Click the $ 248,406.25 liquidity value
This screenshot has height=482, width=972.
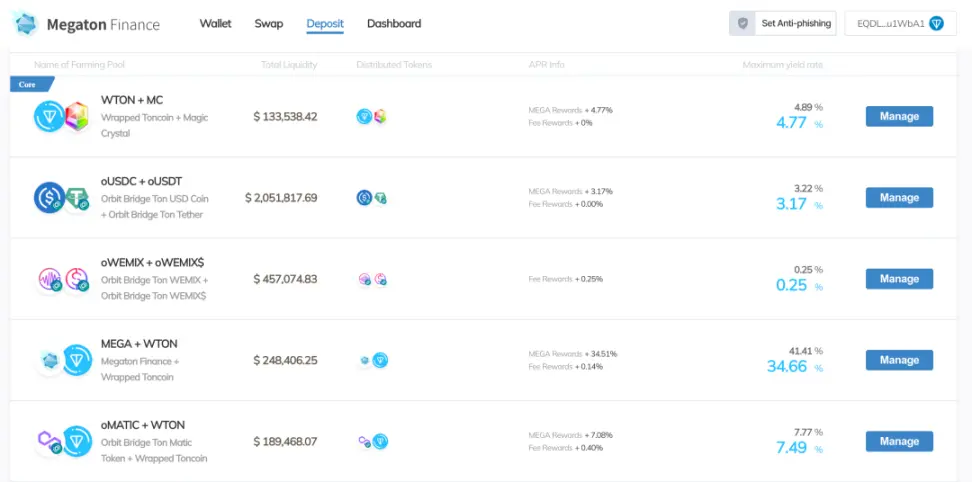(x=285, y=361)
